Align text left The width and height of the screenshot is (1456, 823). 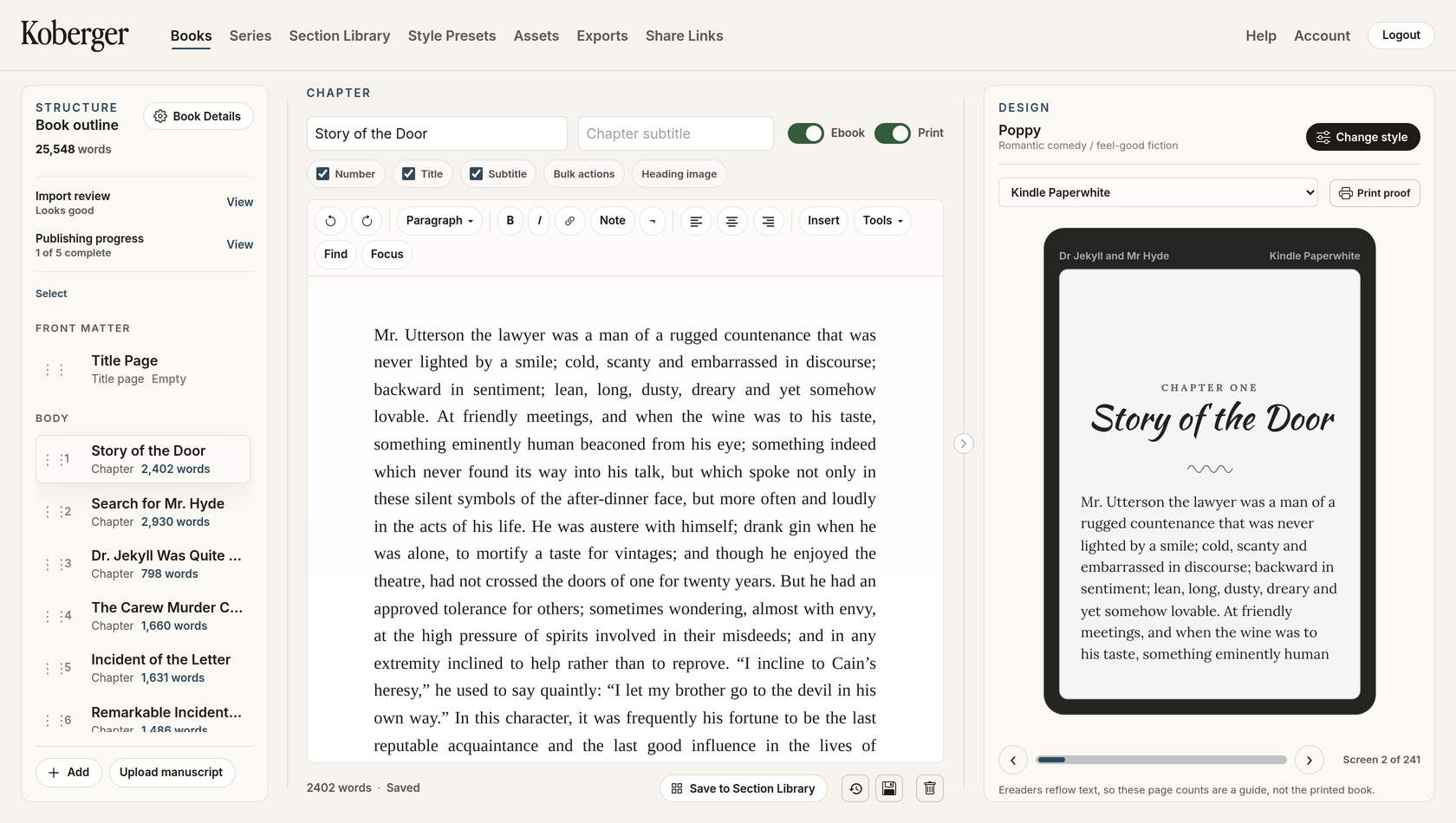pyautogui.click(x=695, y=221)
